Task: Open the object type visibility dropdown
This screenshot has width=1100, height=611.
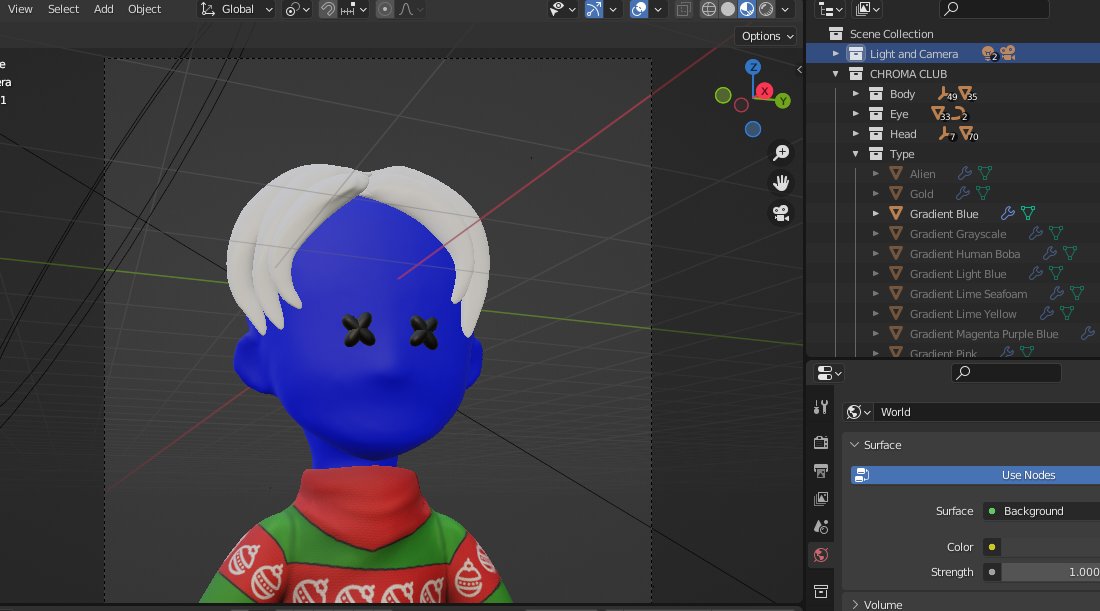Action: tap(563, 9)
